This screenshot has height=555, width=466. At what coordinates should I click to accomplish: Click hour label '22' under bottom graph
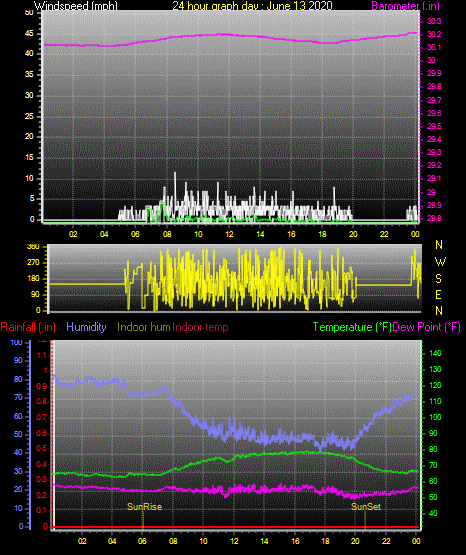(x=386, y=541)
